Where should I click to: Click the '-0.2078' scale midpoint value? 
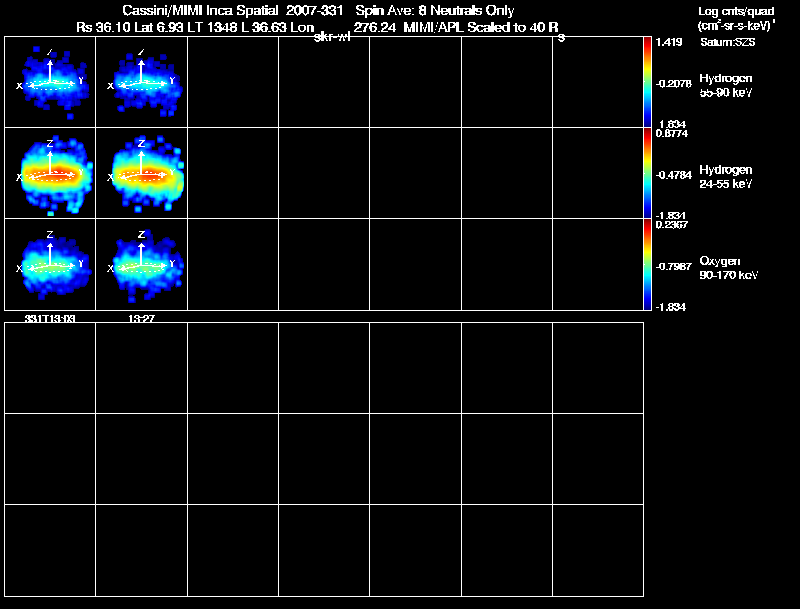(x=673, y=84)
